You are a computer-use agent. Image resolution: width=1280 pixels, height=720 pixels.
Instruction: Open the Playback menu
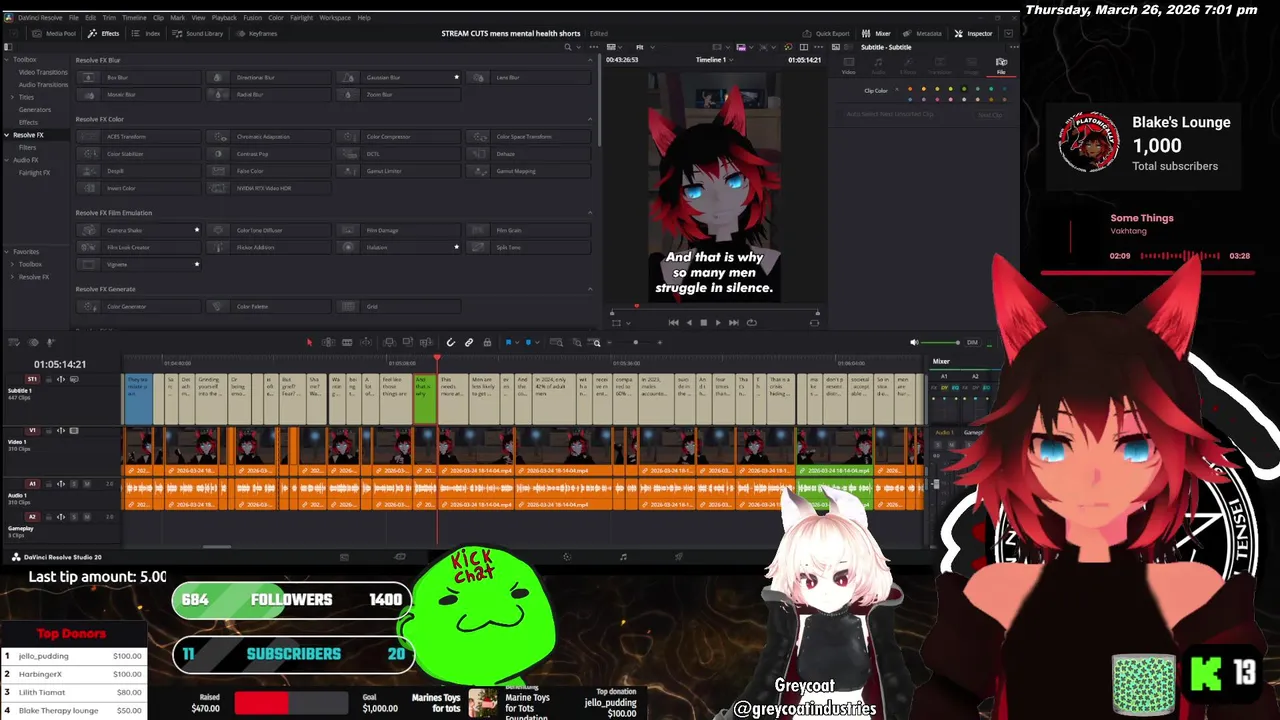(224, 17)
